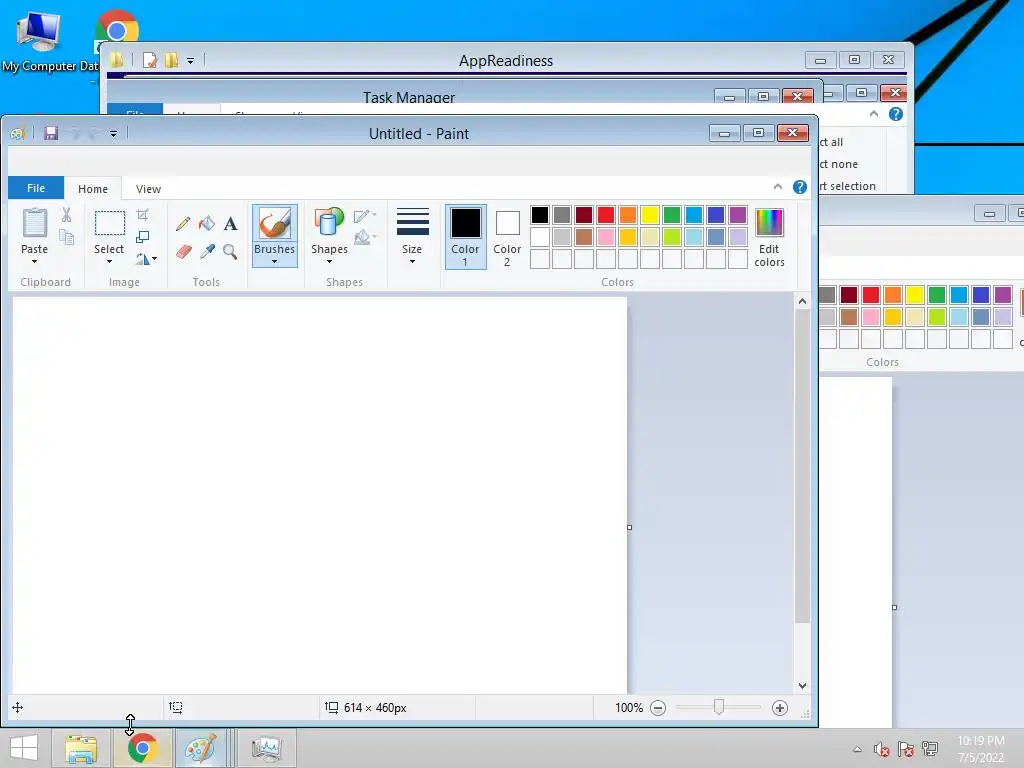Select the Pencil tool in Paint
1024x768 pixels.
(183, 224)
